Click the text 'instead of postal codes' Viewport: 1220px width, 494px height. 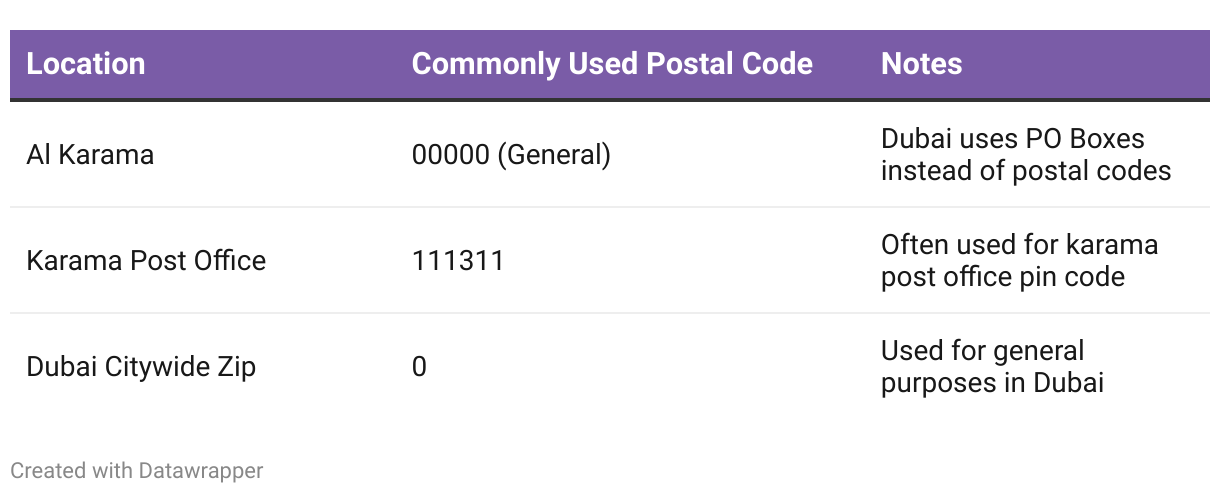(1026, 171)
